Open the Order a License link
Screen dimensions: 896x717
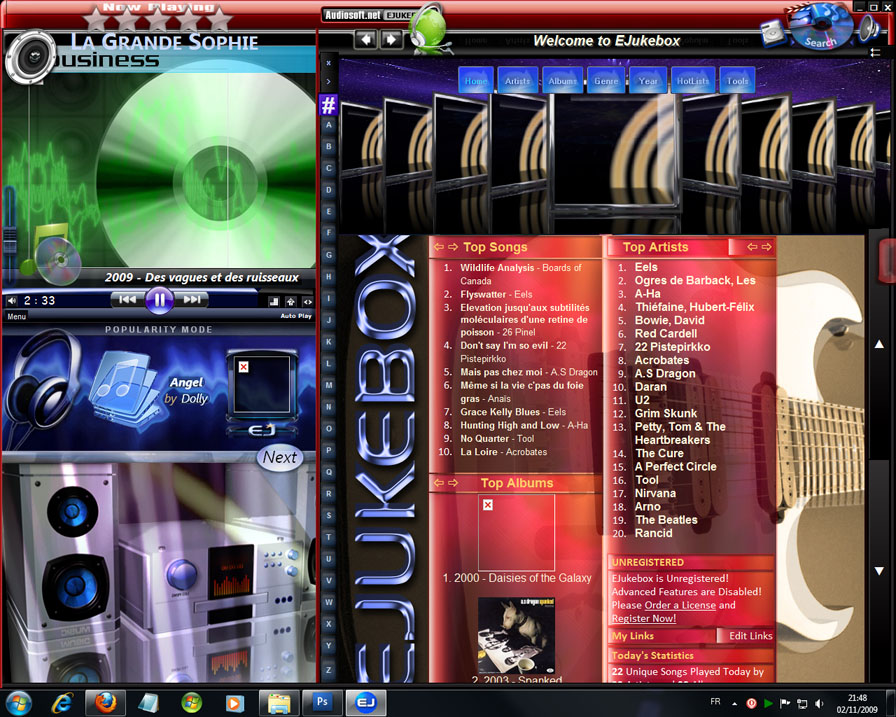point(680,605)
